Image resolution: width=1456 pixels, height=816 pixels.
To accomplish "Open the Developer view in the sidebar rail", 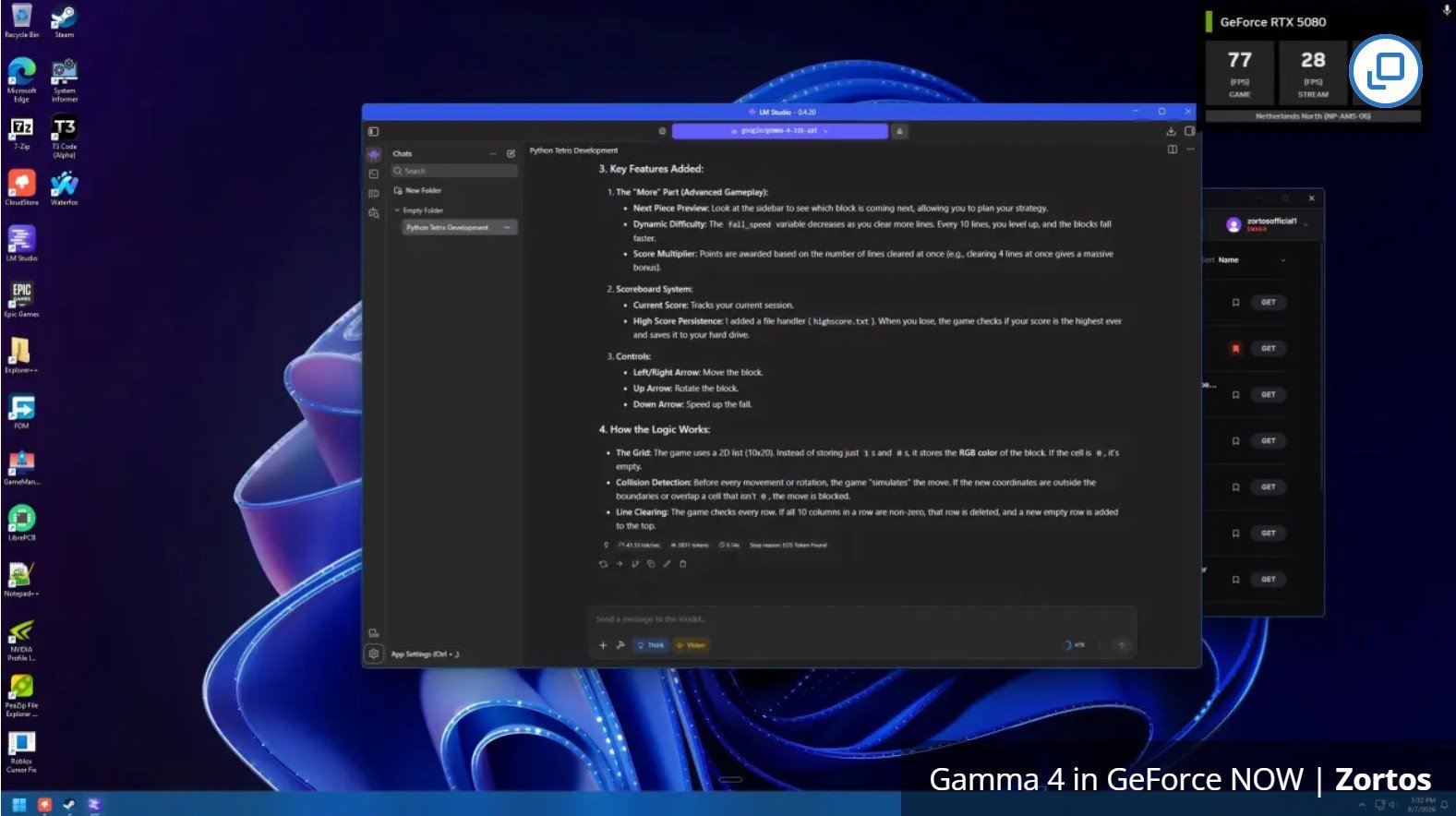I will 374,174.
